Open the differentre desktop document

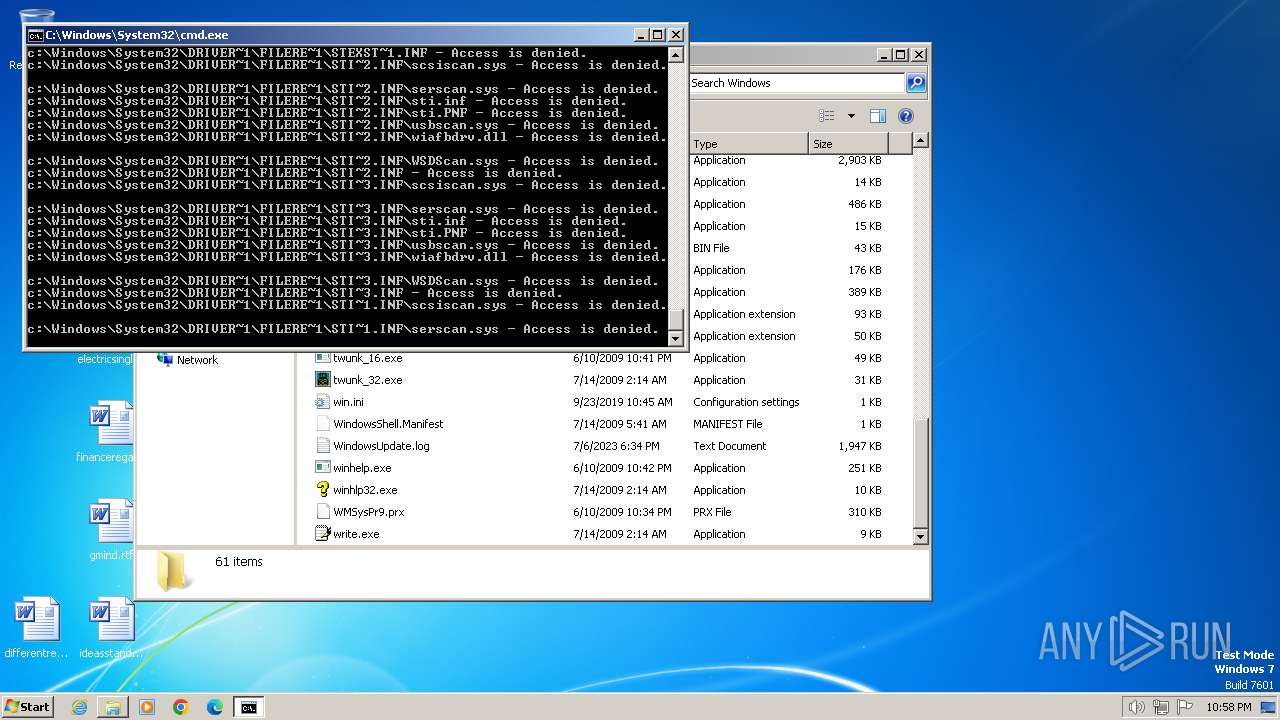[36, 628]
